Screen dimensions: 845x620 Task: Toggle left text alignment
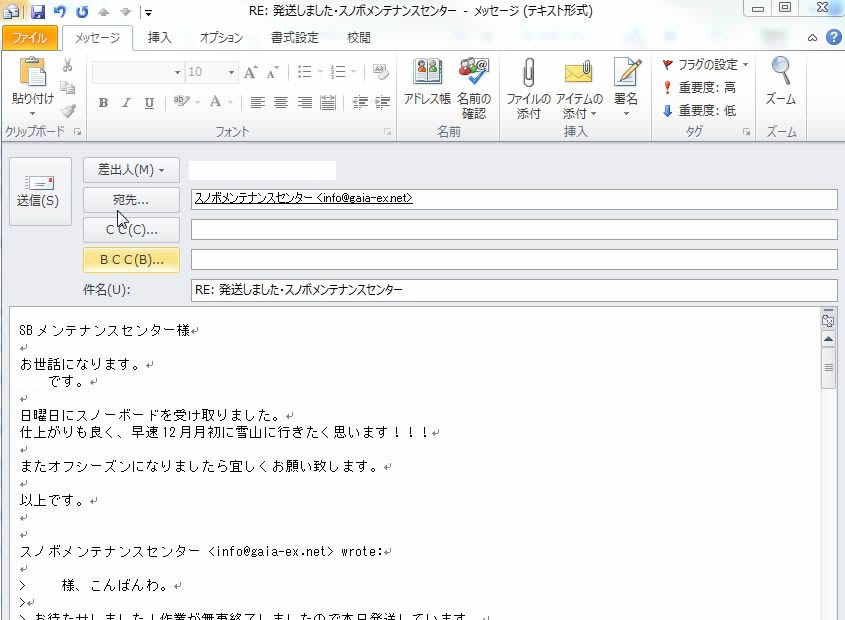coord(258,102)
